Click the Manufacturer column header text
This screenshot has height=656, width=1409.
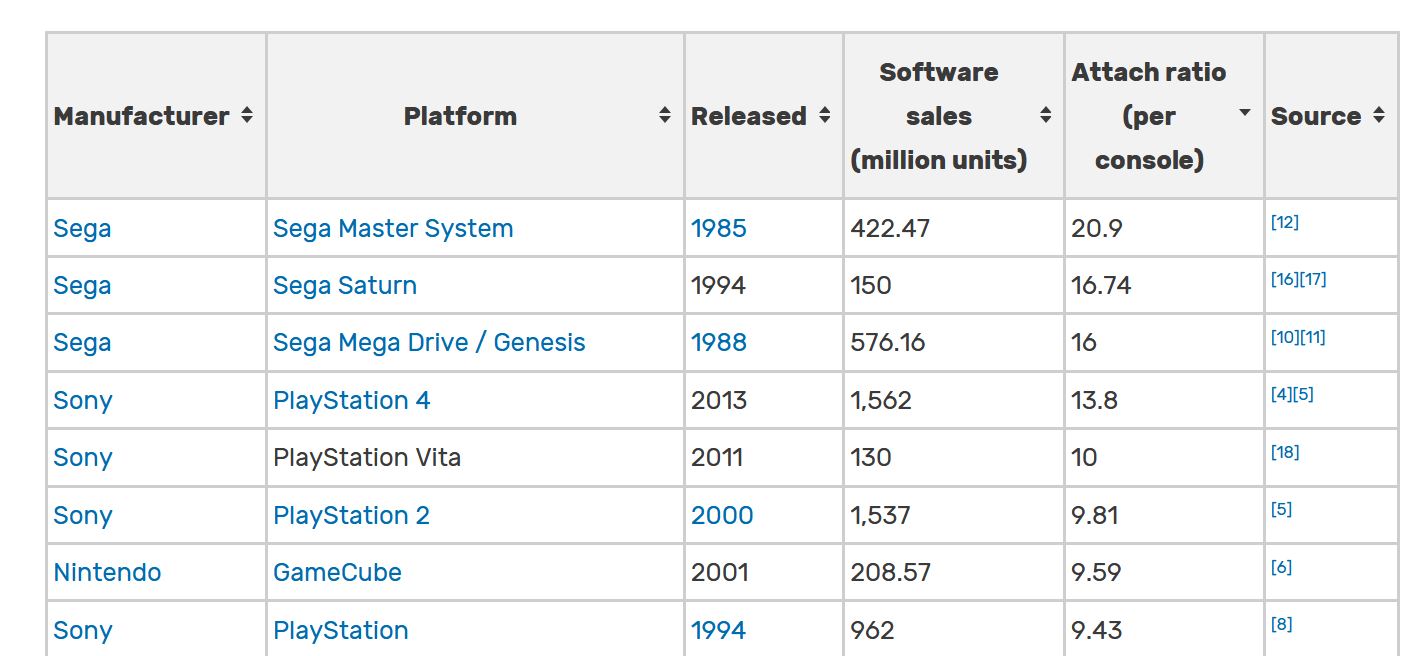(x=141, y=116)
